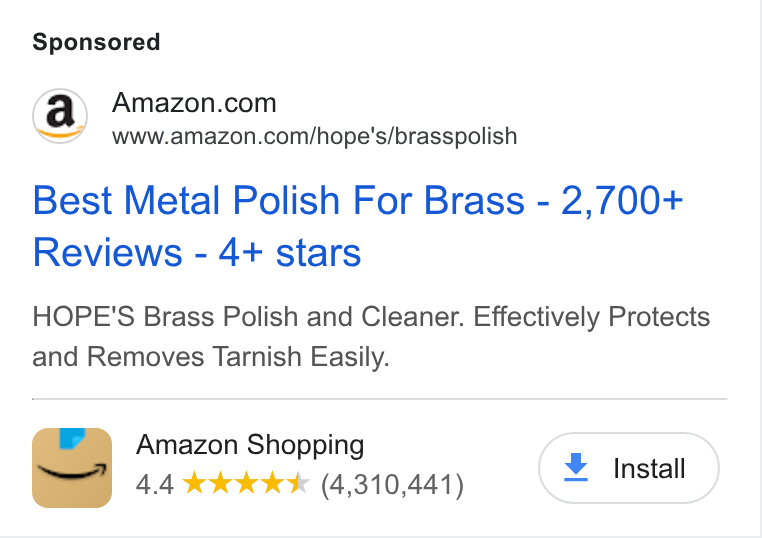Click the half-filled fifth rating star
762x538 pixels.
click(297, 483)
